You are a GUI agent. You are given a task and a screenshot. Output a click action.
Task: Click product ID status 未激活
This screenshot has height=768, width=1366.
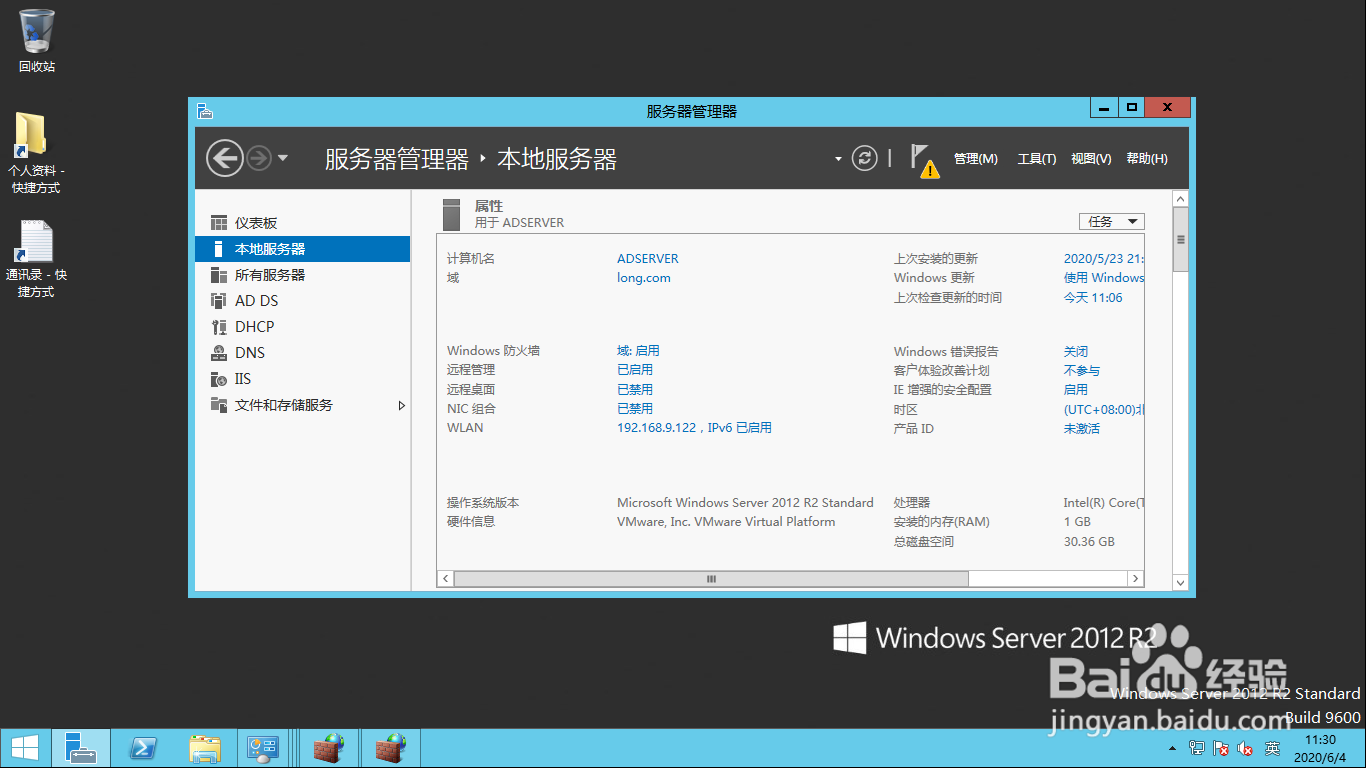click(x=1082, y=428)
